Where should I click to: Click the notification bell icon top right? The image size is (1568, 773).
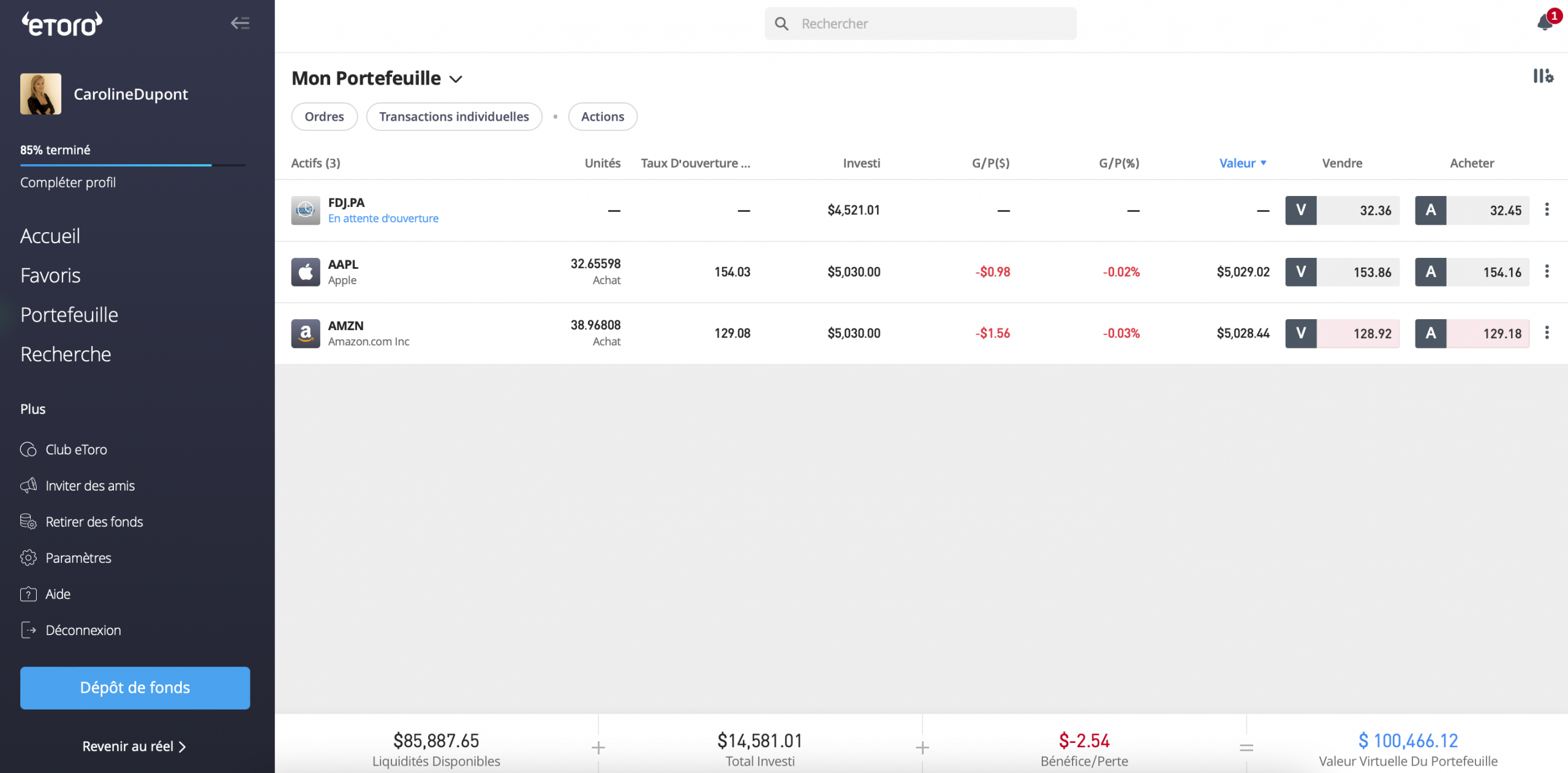click(x=1544, y=21)
